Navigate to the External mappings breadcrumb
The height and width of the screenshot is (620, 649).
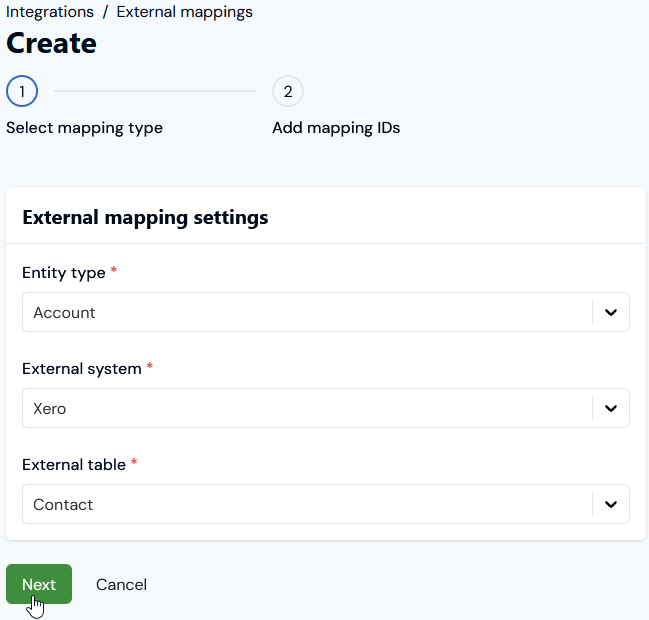[184, 12]
